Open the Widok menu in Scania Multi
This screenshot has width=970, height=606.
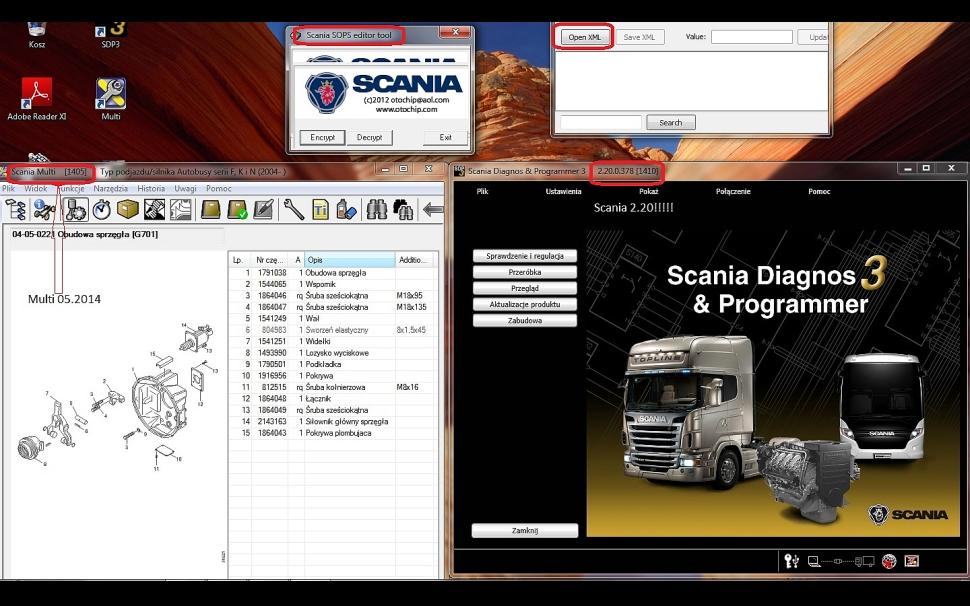point(36,189)
